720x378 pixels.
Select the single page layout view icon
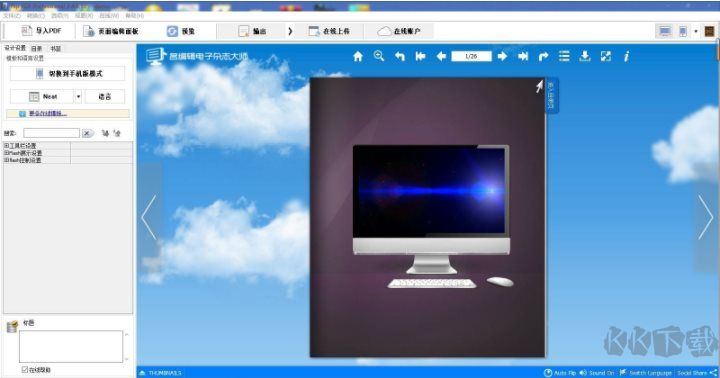683,31
